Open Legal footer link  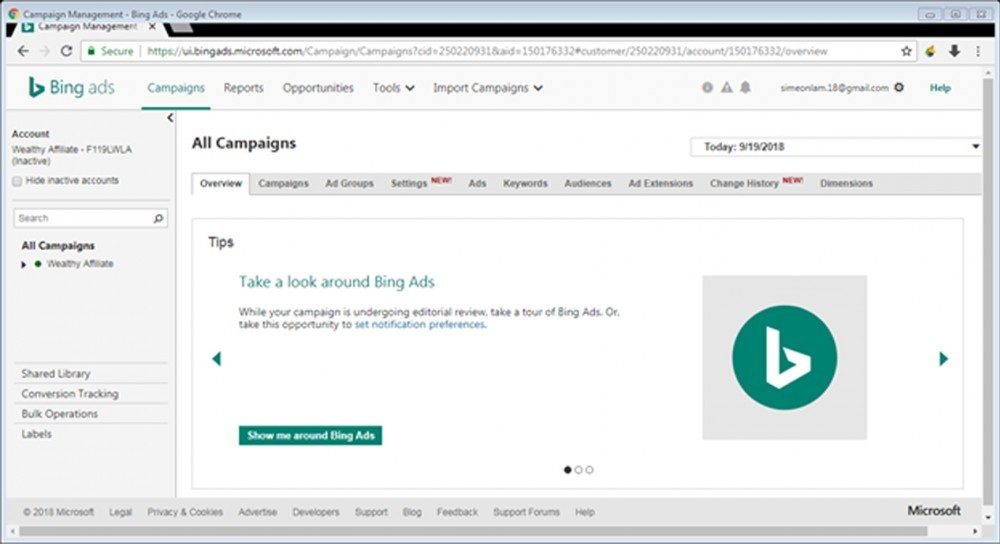(x=121, y=512)
